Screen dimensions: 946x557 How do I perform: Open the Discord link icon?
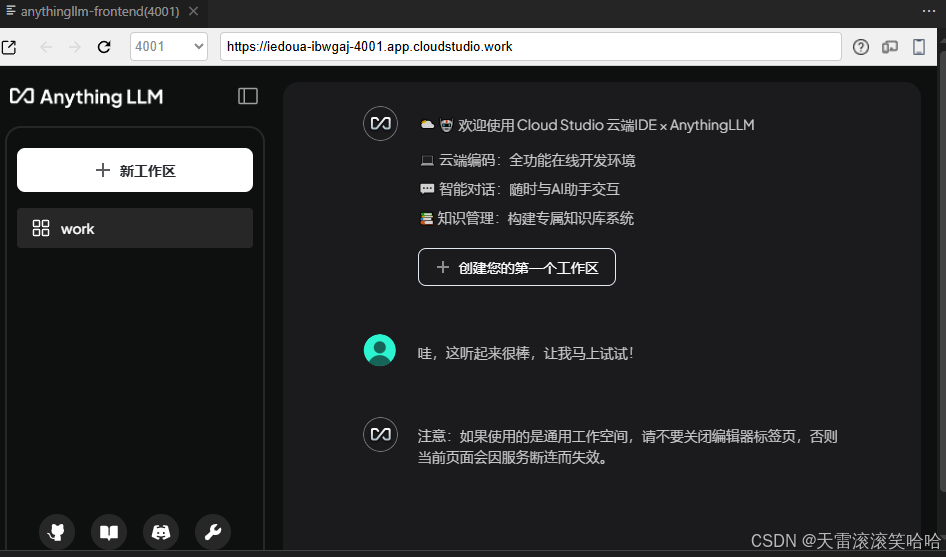coord(160,532)
